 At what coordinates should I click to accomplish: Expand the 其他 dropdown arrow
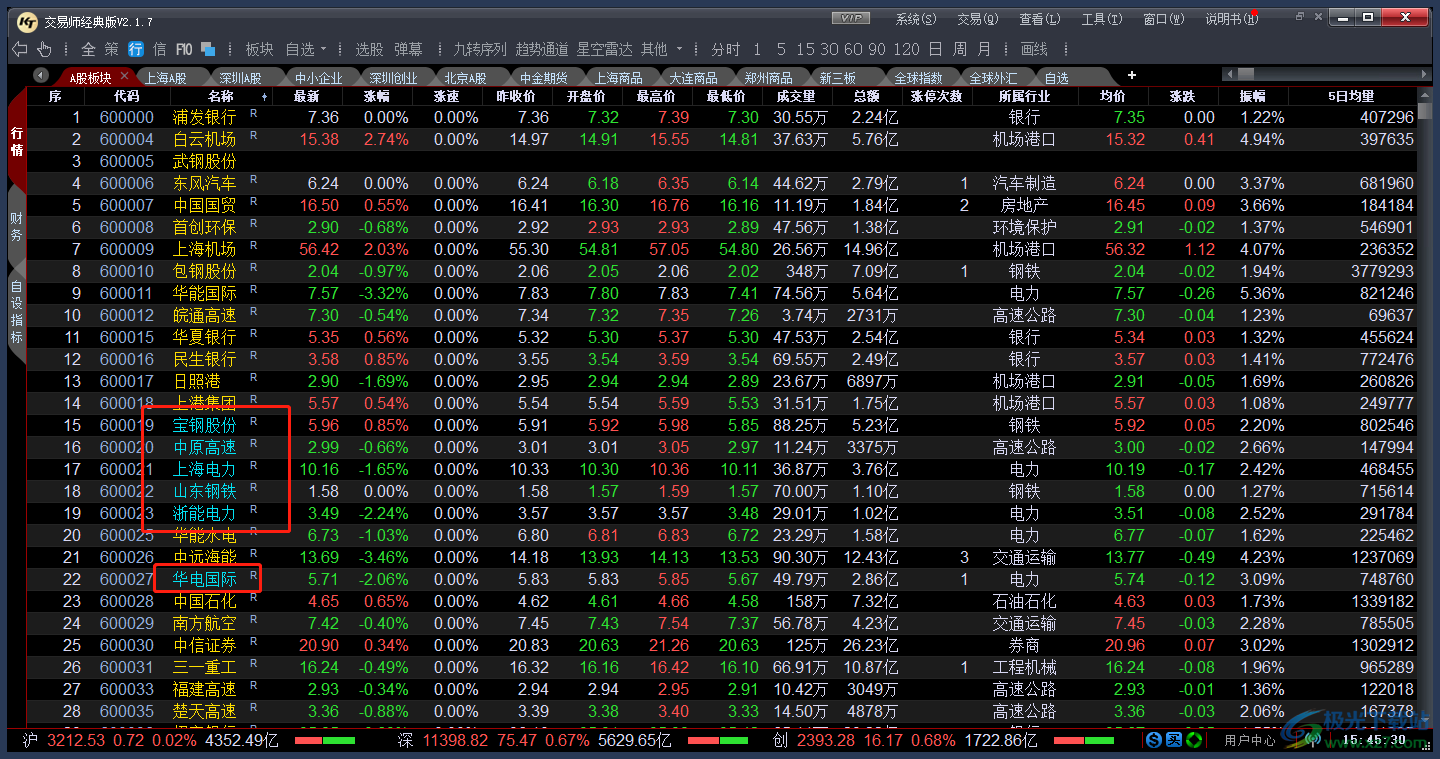pyautogui.click(x=679, y=49)
